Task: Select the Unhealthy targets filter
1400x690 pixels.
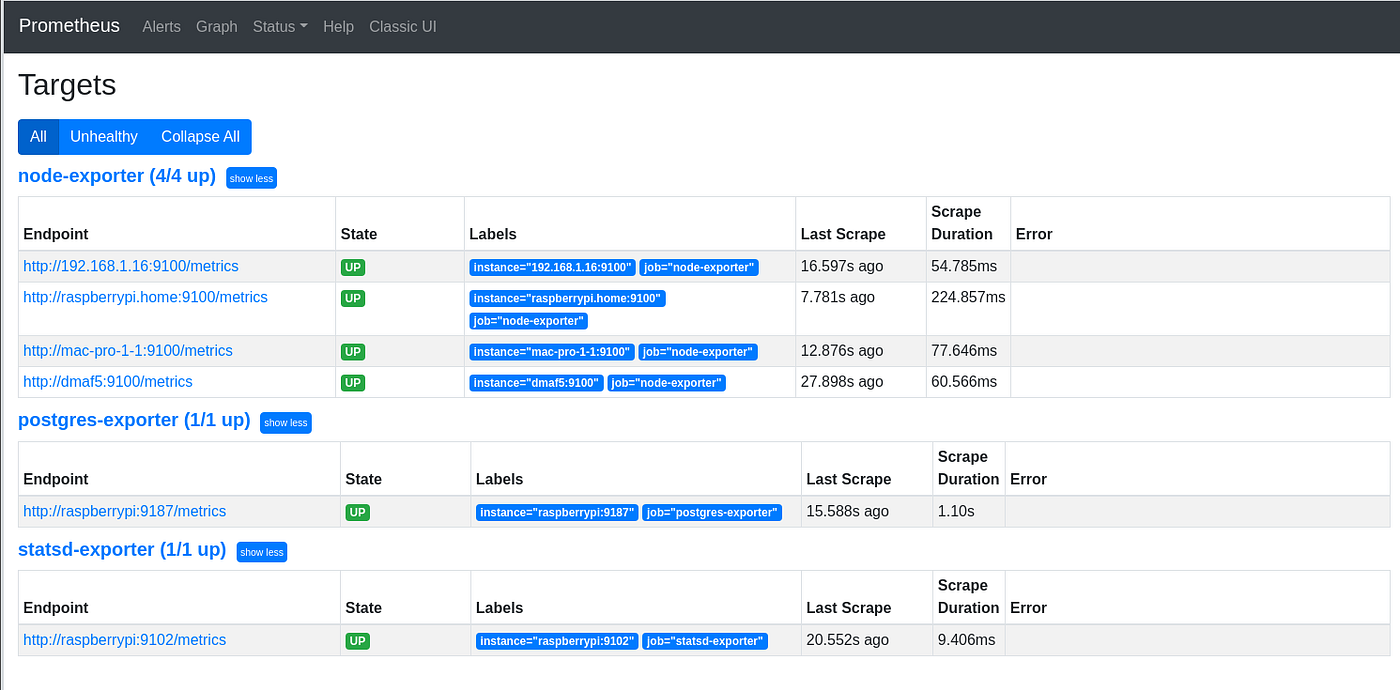Action: click(104, 136)
